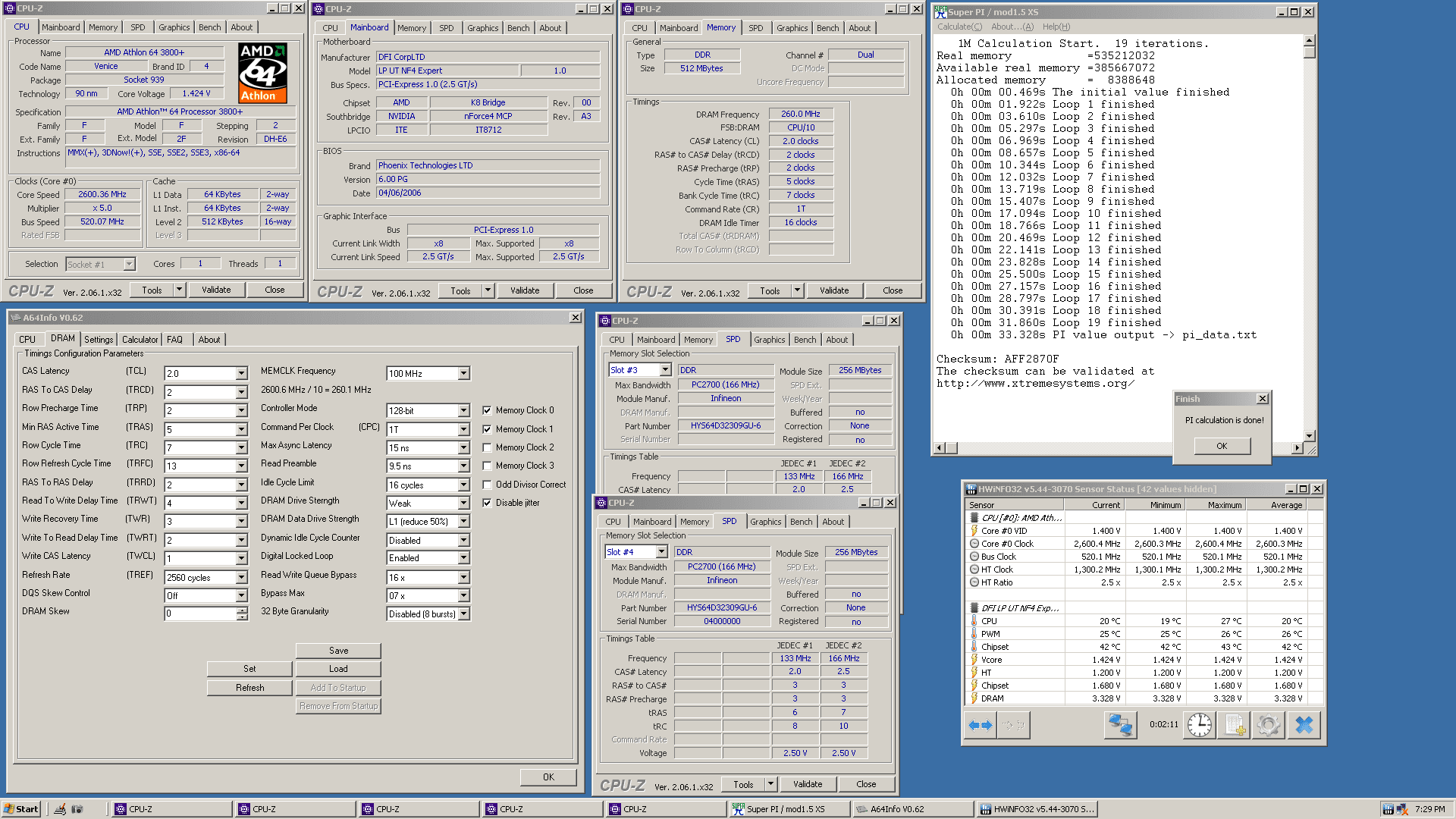The image size is (1456, 819).
Task: Reset HWiNFO timer with the clock icon
Action: (x=1200, y=725)
